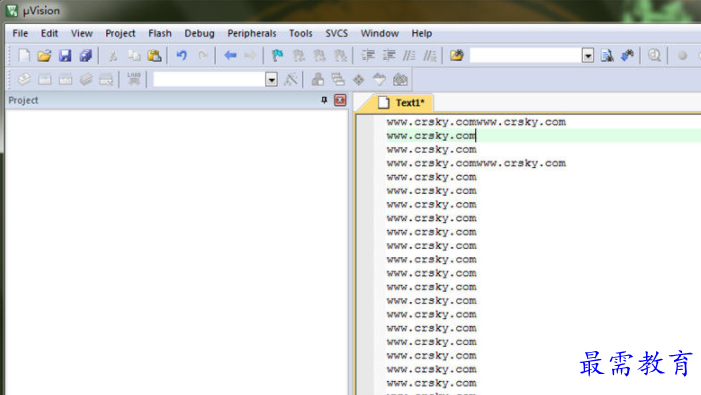This screenshot has height=395, width=701.
Task: Open the Tools menu
Action: click(300, 34)
